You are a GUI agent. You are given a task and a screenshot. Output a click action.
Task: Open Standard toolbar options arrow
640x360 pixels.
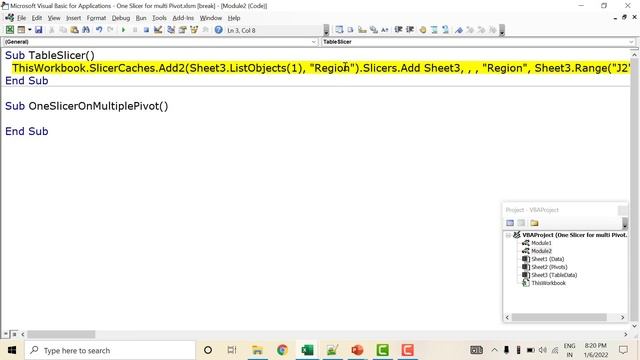tap(326, 30)
